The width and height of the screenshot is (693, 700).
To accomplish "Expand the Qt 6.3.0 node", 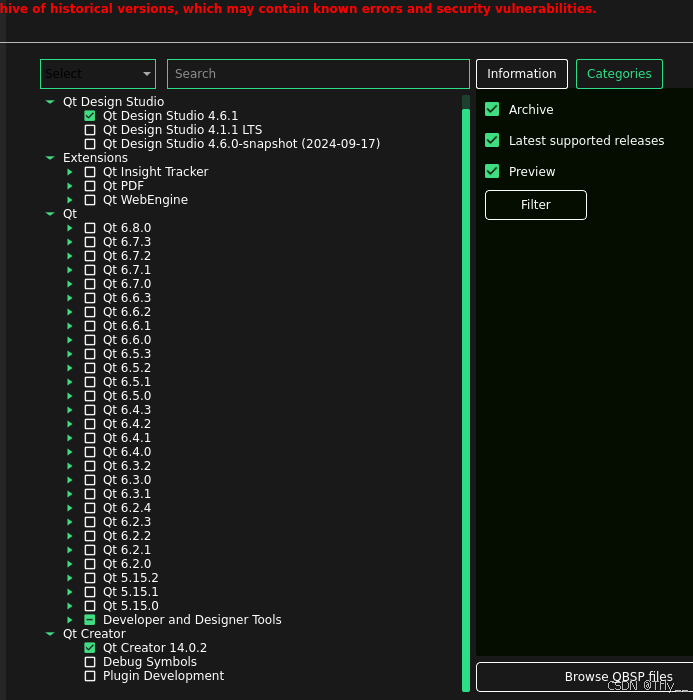I will 70,480.
